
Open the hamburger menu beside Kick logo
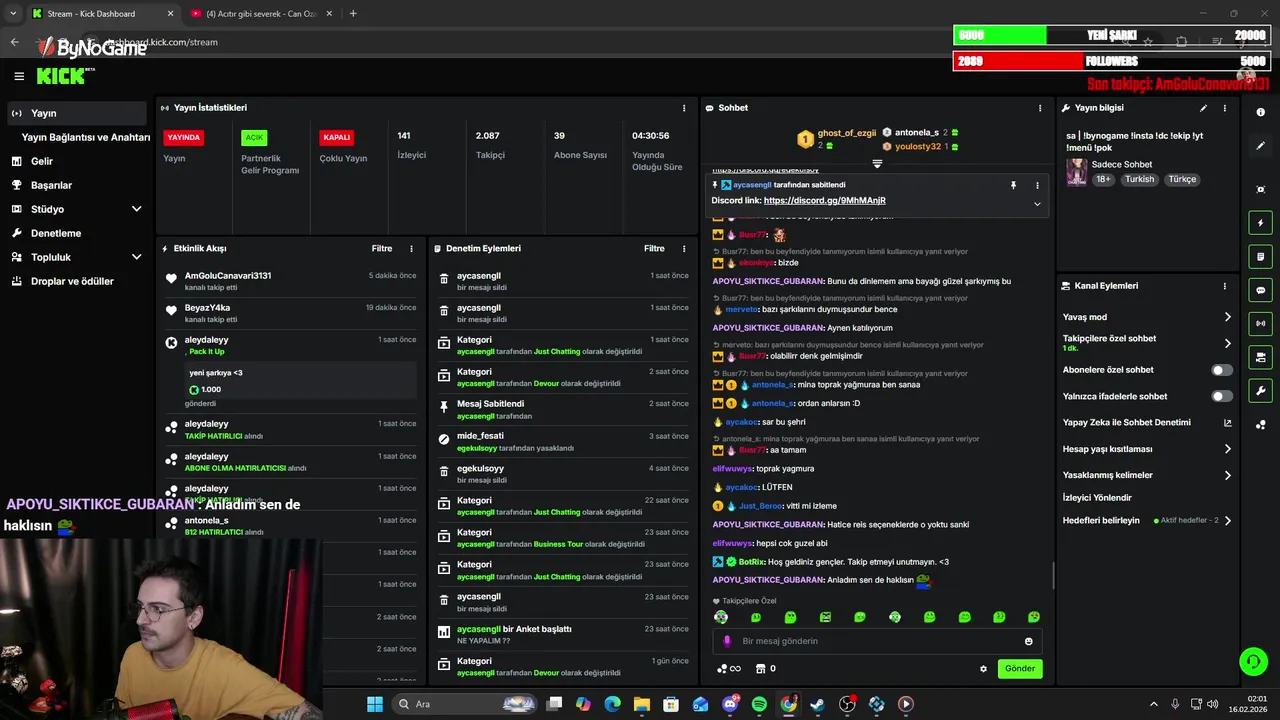click(x=19, y=76)
